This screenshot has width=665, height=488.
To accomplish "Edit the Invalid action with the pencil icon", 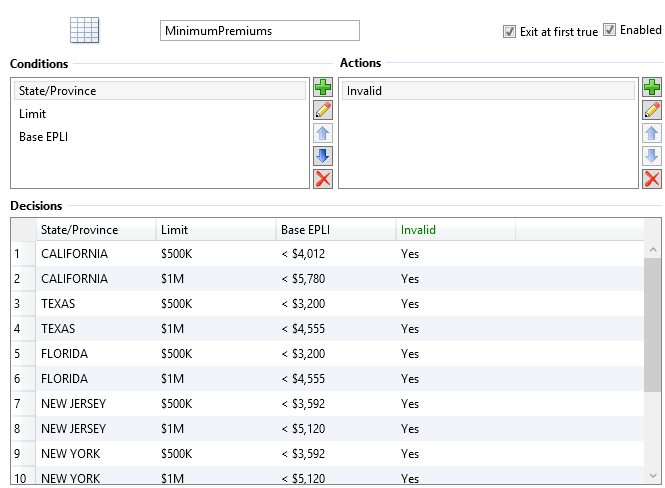I will click(651, 110).
